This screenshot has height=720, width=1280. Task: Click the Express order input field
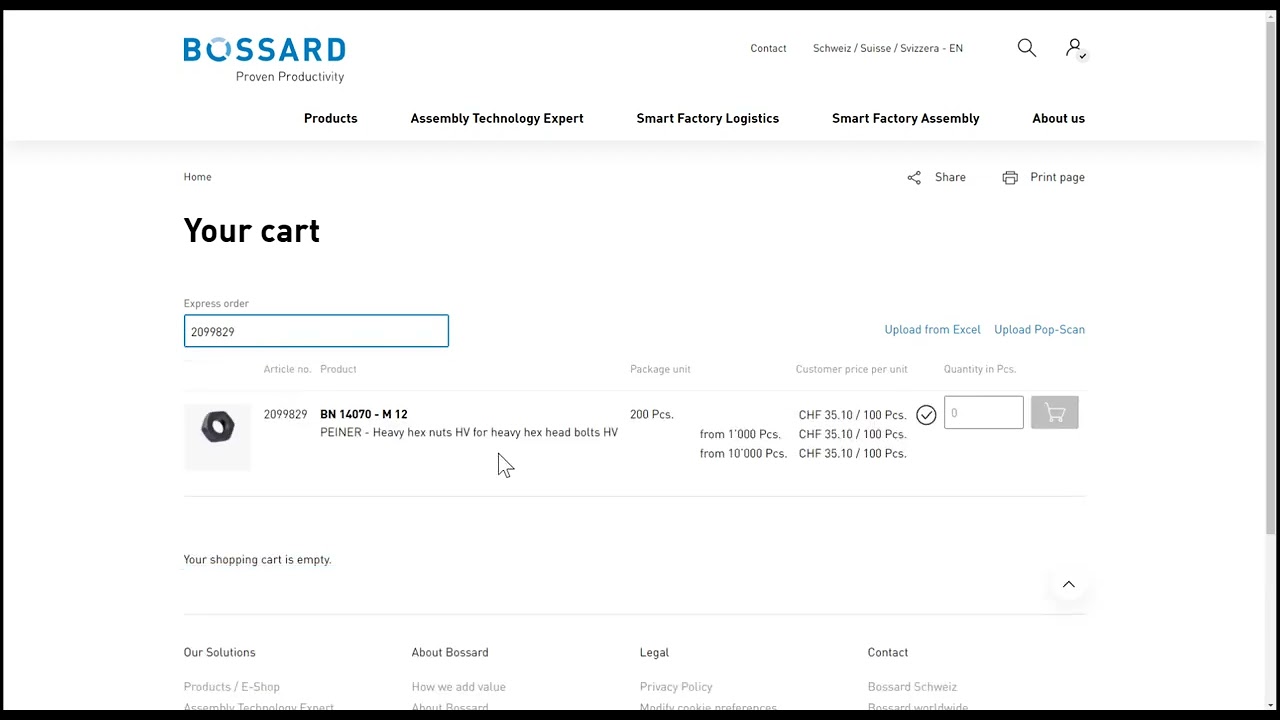click(316, 331)
